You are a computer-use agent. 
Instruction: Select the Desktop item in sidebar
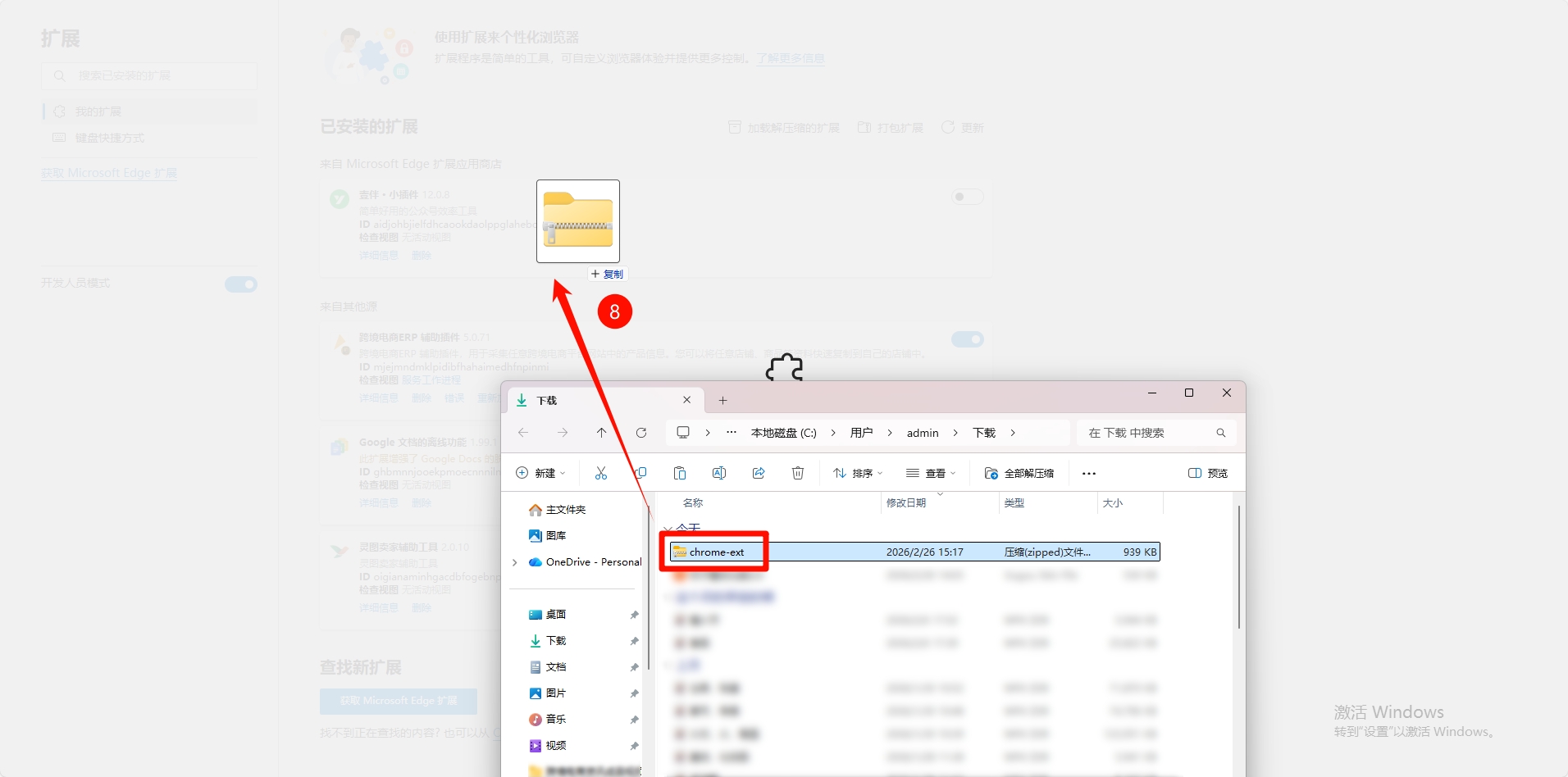click(x=556, y=615)
